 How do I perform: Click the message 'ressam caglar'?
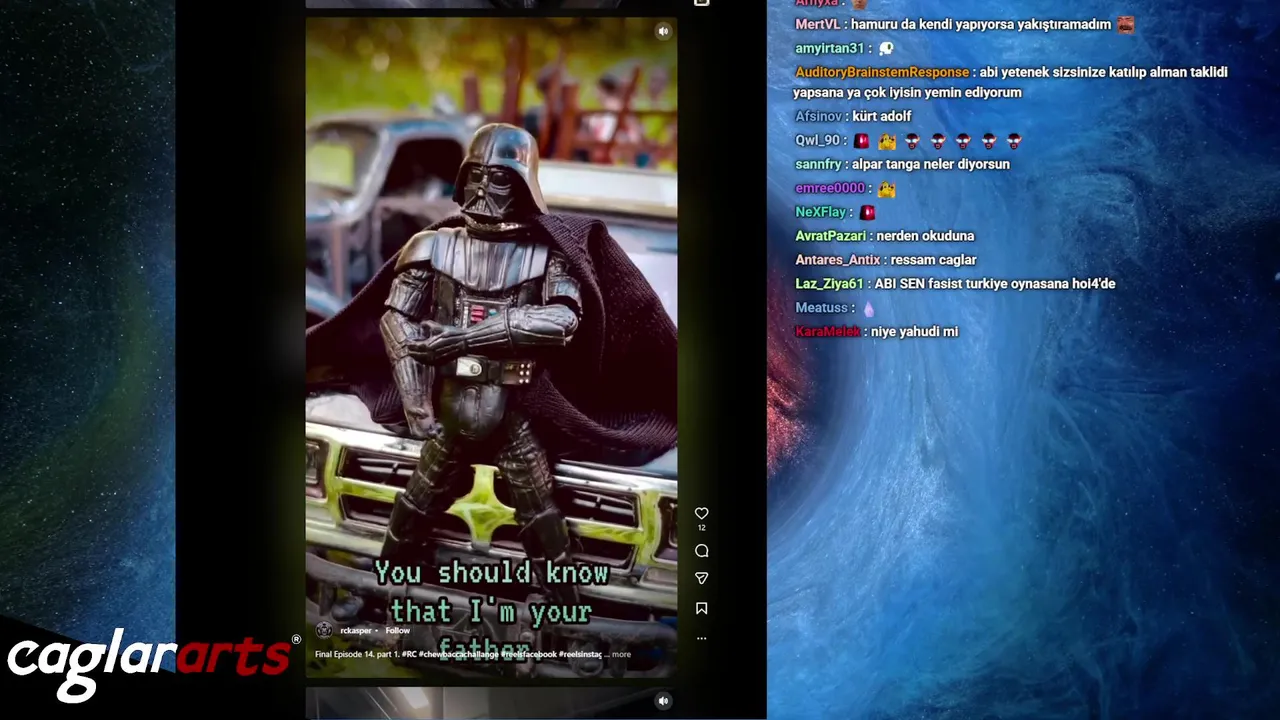pos(933,260)
